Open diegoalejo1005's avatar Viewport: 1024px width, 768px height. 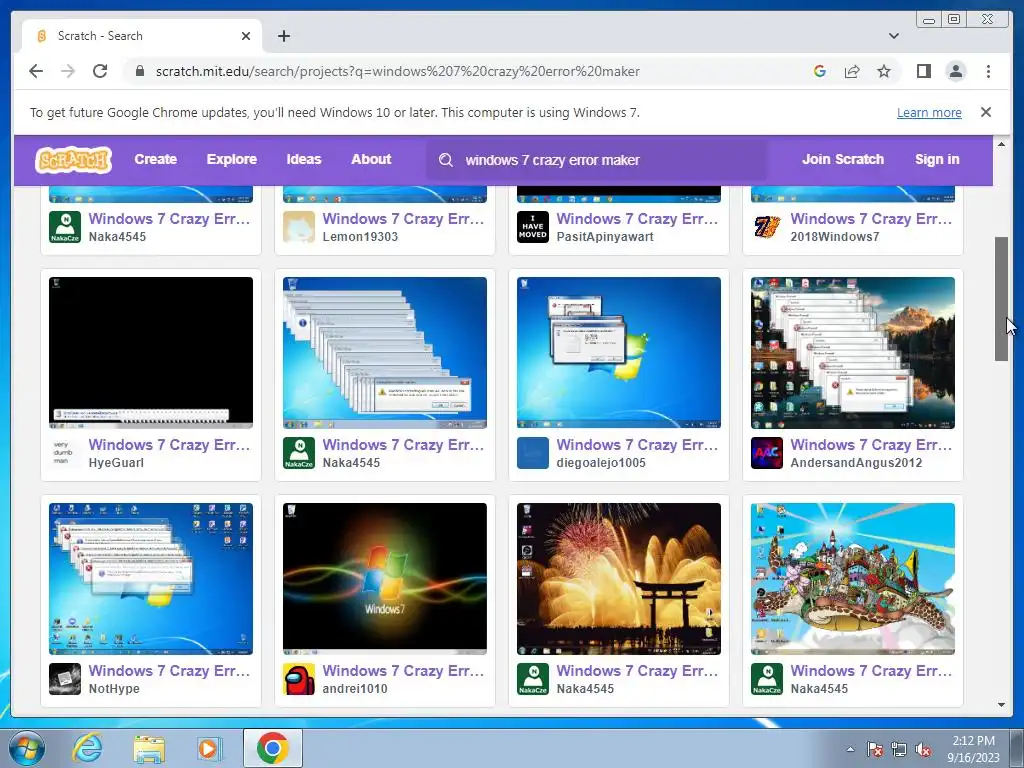[533, 453]
